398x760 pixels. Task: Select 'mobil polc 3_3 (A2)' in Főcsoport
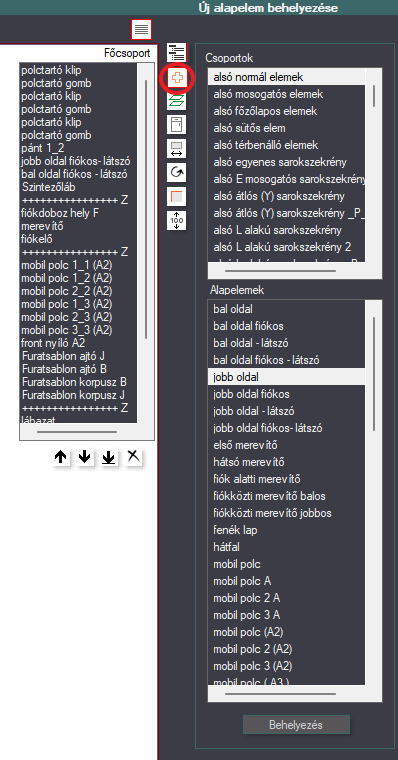pos(79,330)
